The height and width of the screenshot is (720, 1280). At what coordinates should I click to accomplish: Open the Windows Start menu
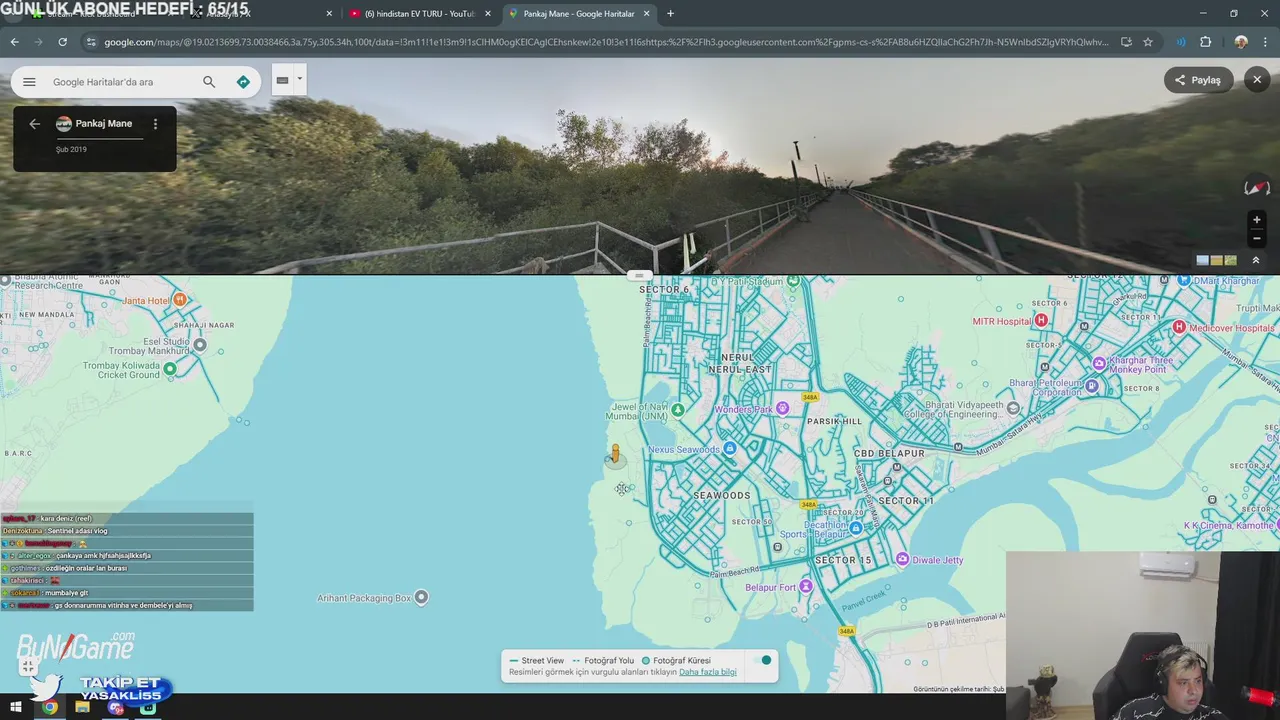point(15,707)
